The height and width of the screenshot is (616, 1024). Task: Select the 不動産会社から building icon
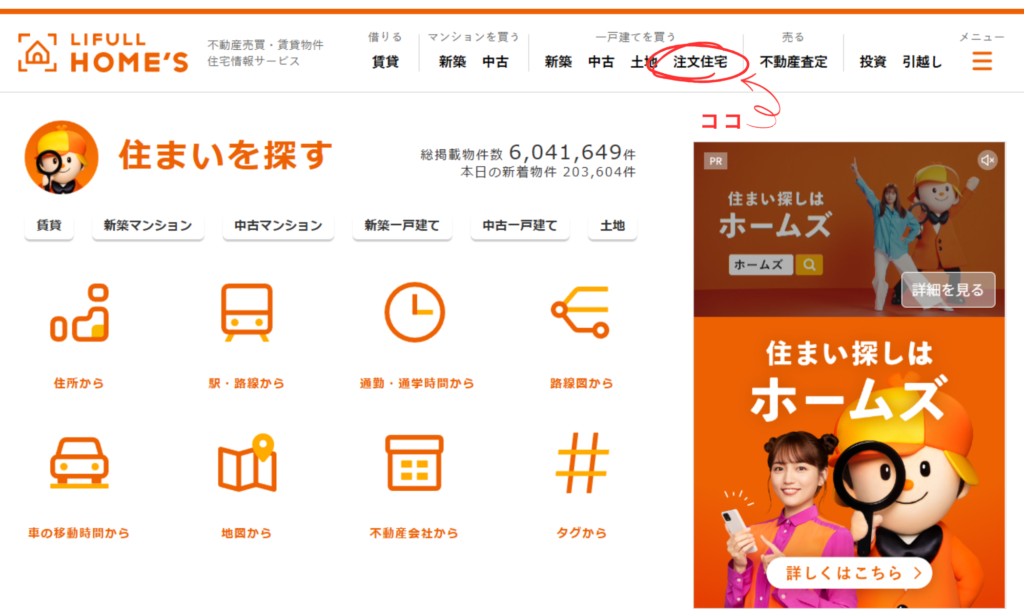coord(415,463)
